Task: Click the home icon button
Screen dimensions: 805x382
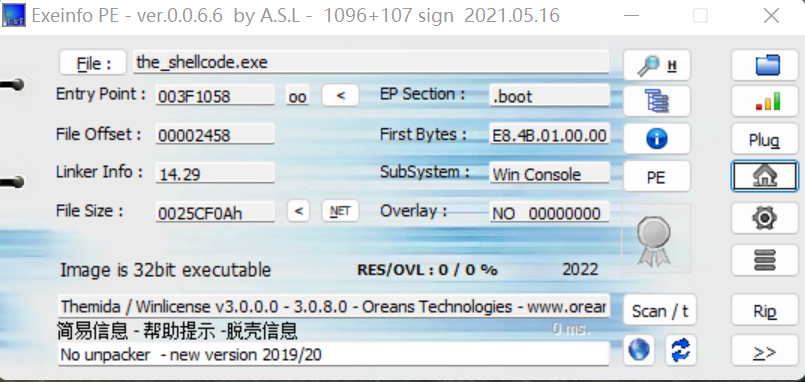Action: click(765, 176)
